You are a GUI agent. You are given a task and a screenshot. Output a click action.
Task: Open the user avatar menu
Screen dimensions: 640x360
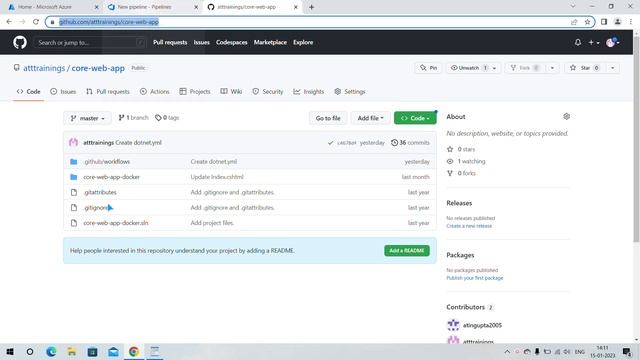(x=613, y=42)
